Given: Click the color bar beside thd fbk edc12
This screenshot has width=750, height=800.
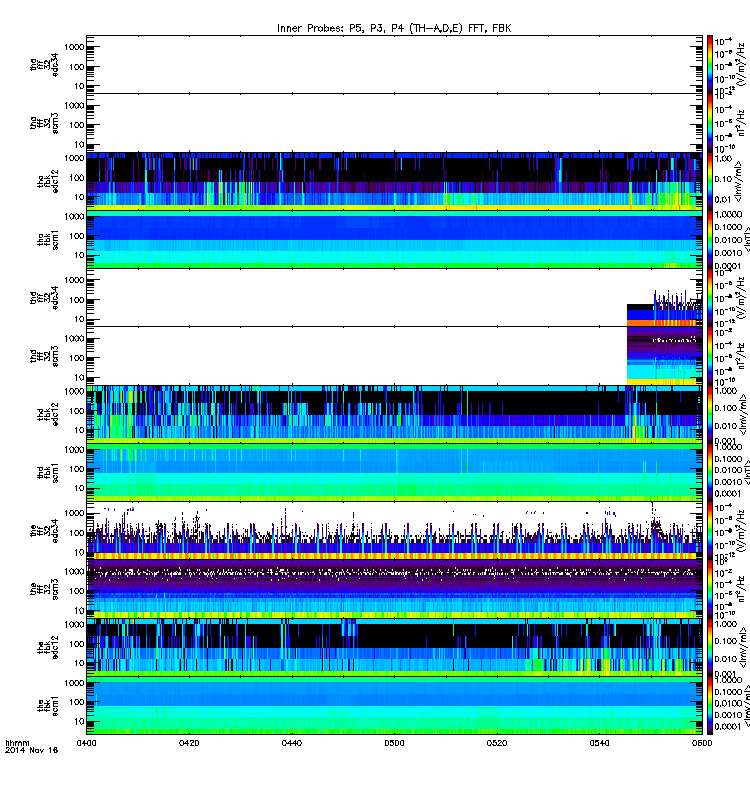Looking at the screenshot, I should point(710,414).
